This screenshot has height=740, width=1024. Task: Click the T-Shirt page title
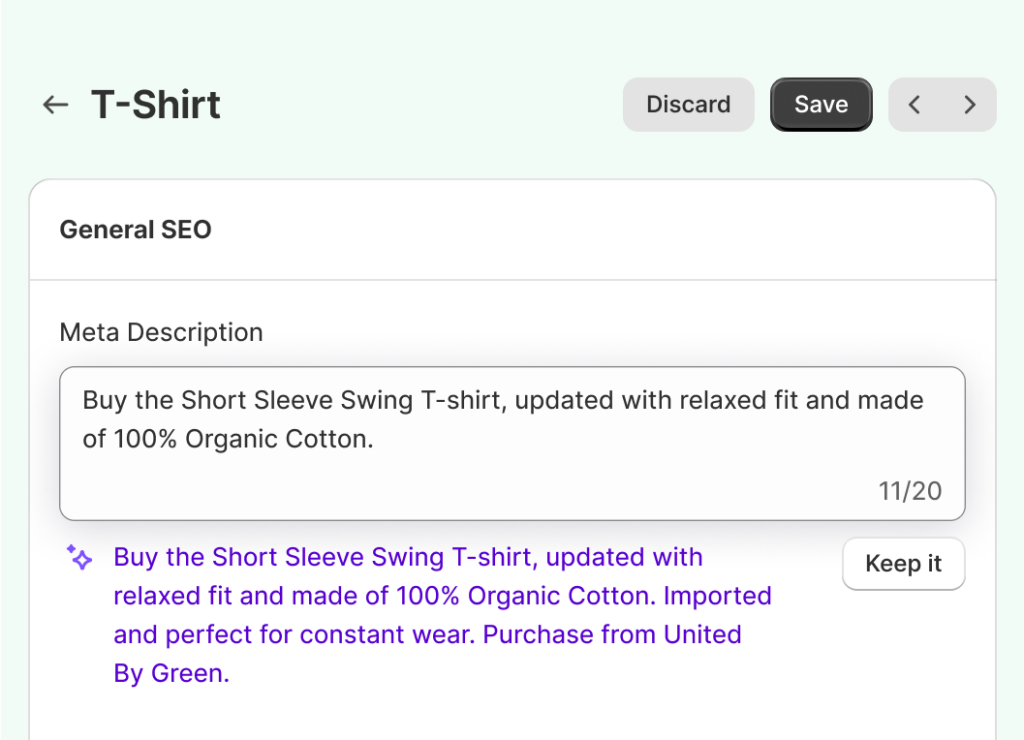coord(156,105)
